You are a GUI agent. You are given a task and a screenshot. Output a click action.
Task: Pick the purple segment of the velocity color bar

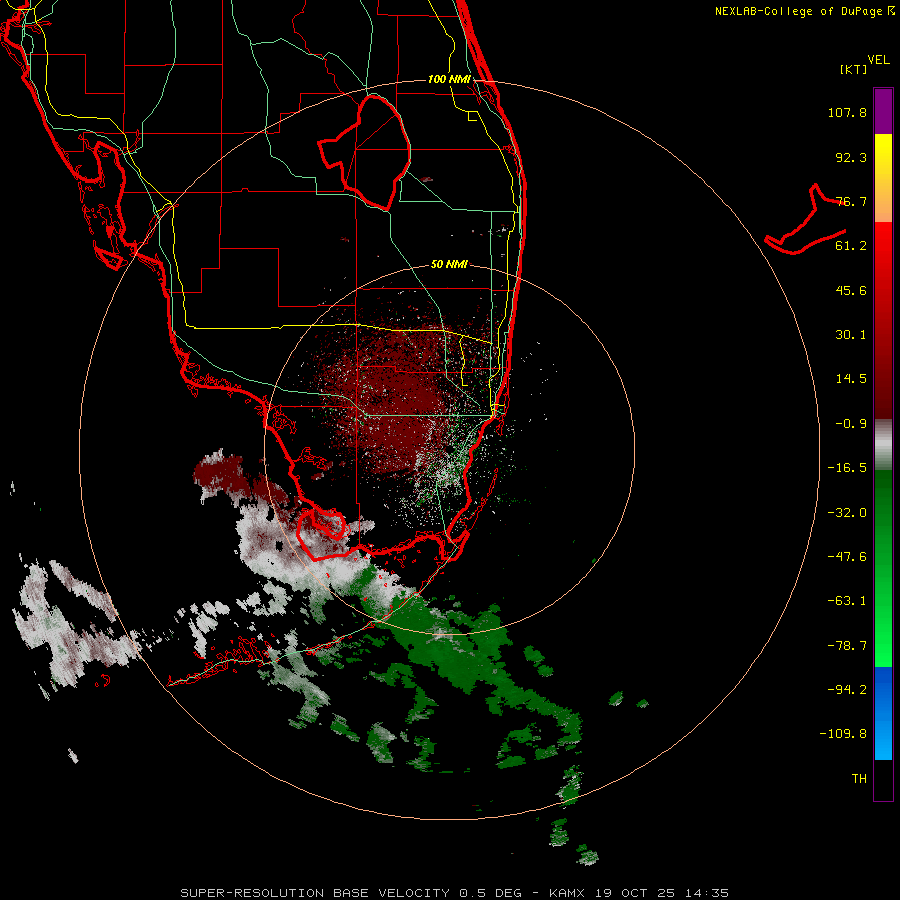pos(883,111)
